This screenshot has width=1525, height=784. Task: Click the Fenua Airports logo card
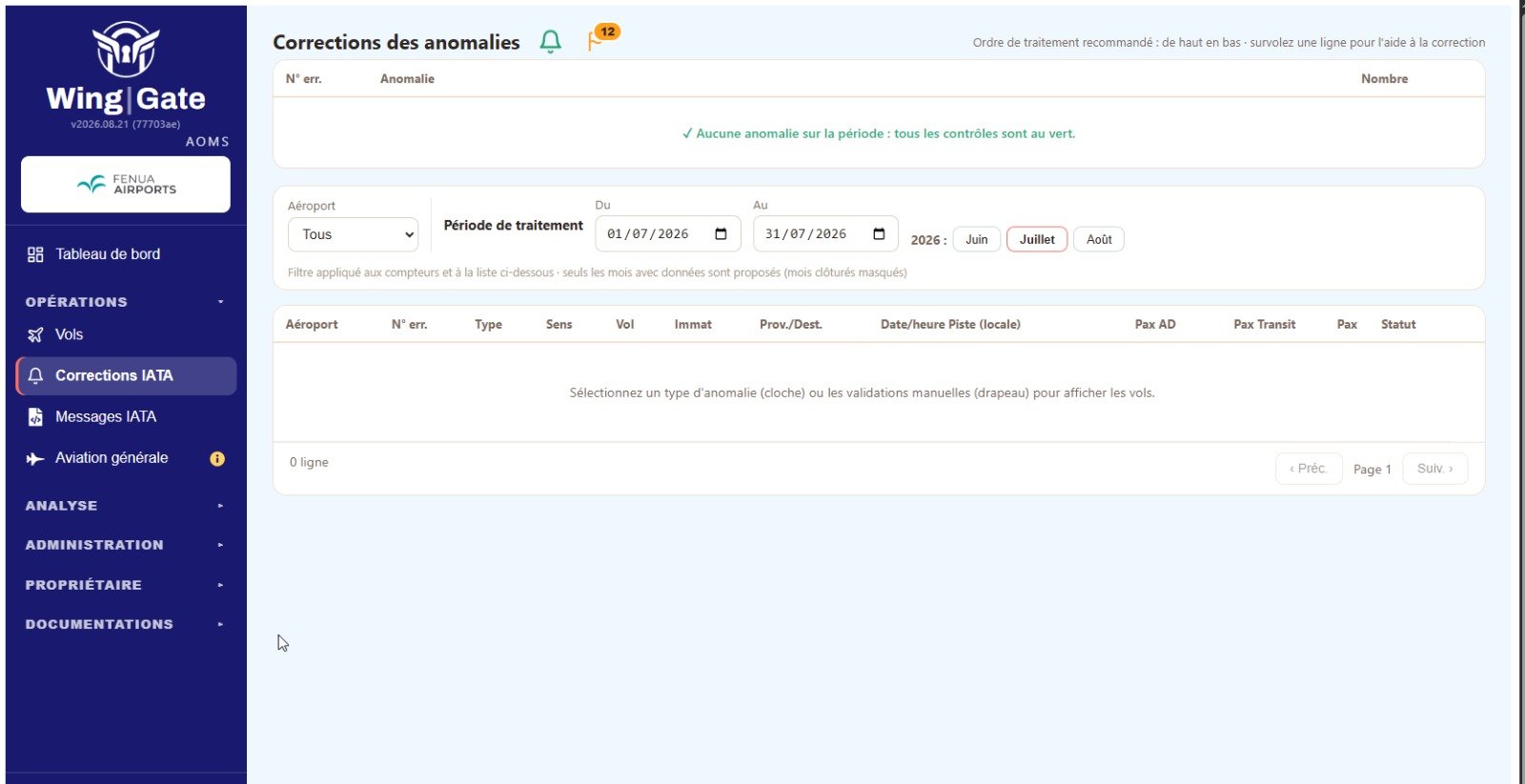tap(126, 184)
